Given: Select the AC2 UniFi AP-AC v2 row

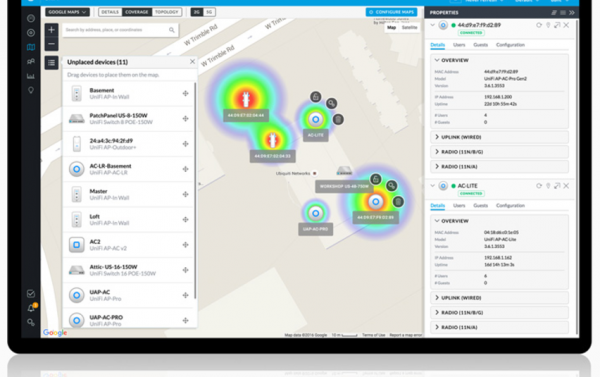Looking at the screenshot, I should pos(129,245).
